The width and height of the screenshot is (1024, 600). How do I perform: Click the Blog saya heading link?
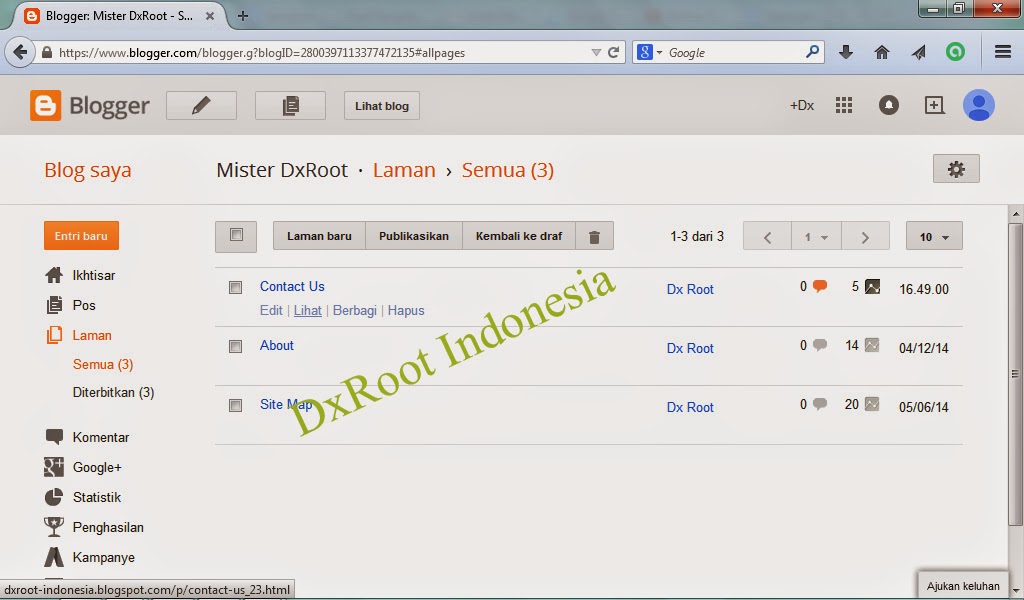point(88,170)
